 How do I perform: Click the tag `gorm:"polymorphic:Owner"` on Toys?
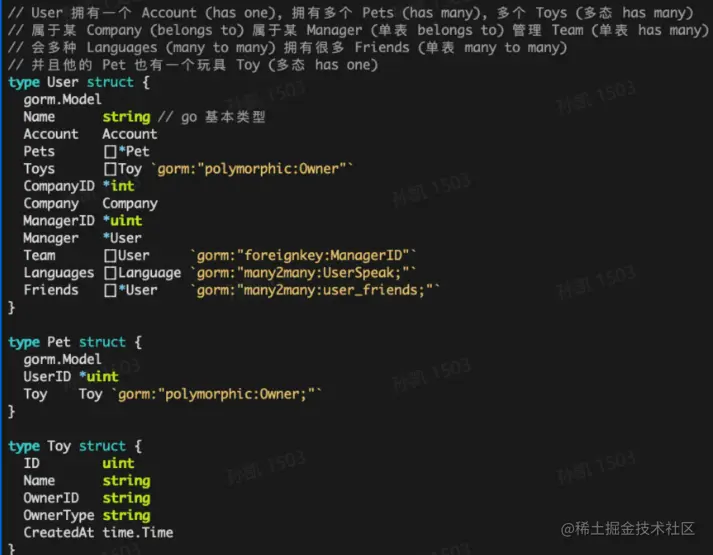[x=254, y=169]
